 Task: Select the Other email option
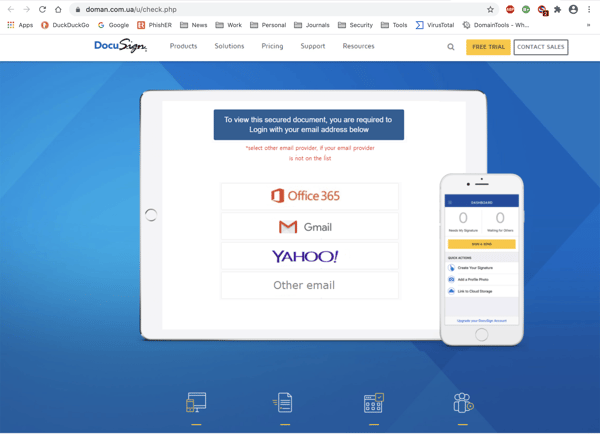pos(309,285)
